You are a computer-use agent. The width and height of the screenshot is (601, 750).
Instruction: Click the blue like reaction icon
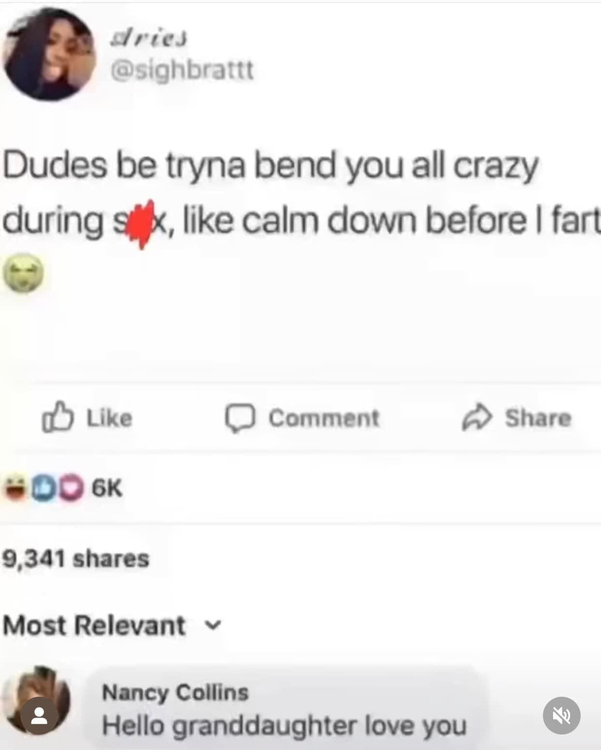pos(44,488)
